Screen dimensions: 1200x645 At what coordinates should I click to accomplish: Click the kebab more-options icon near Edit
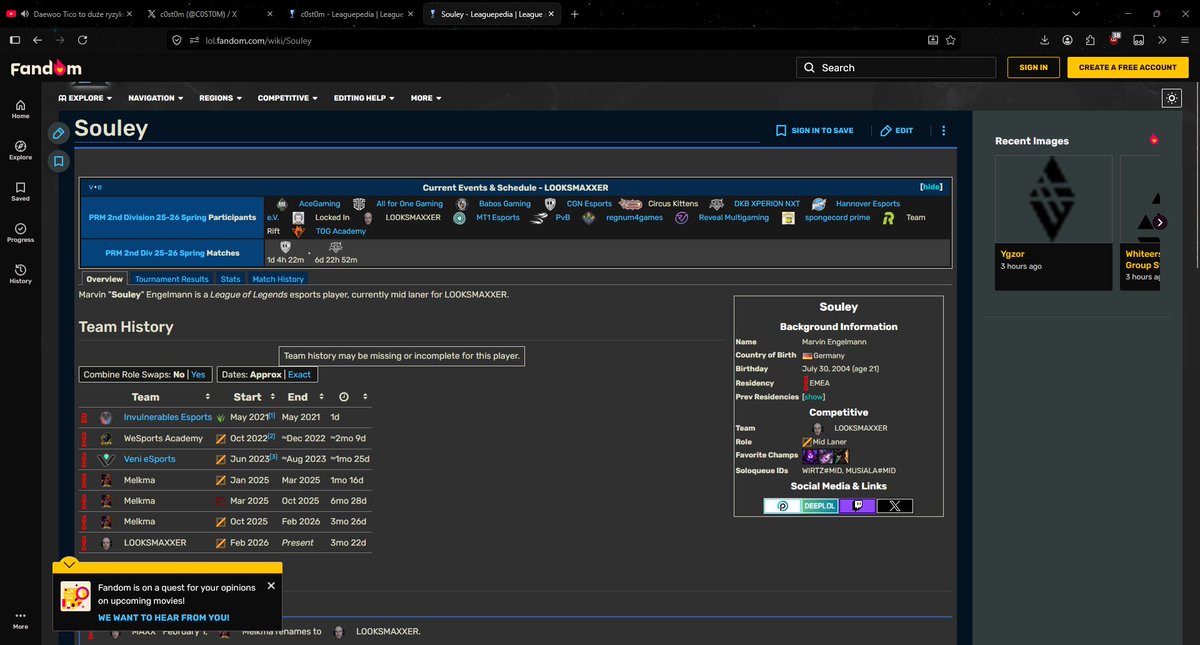(x=943, y=130)
